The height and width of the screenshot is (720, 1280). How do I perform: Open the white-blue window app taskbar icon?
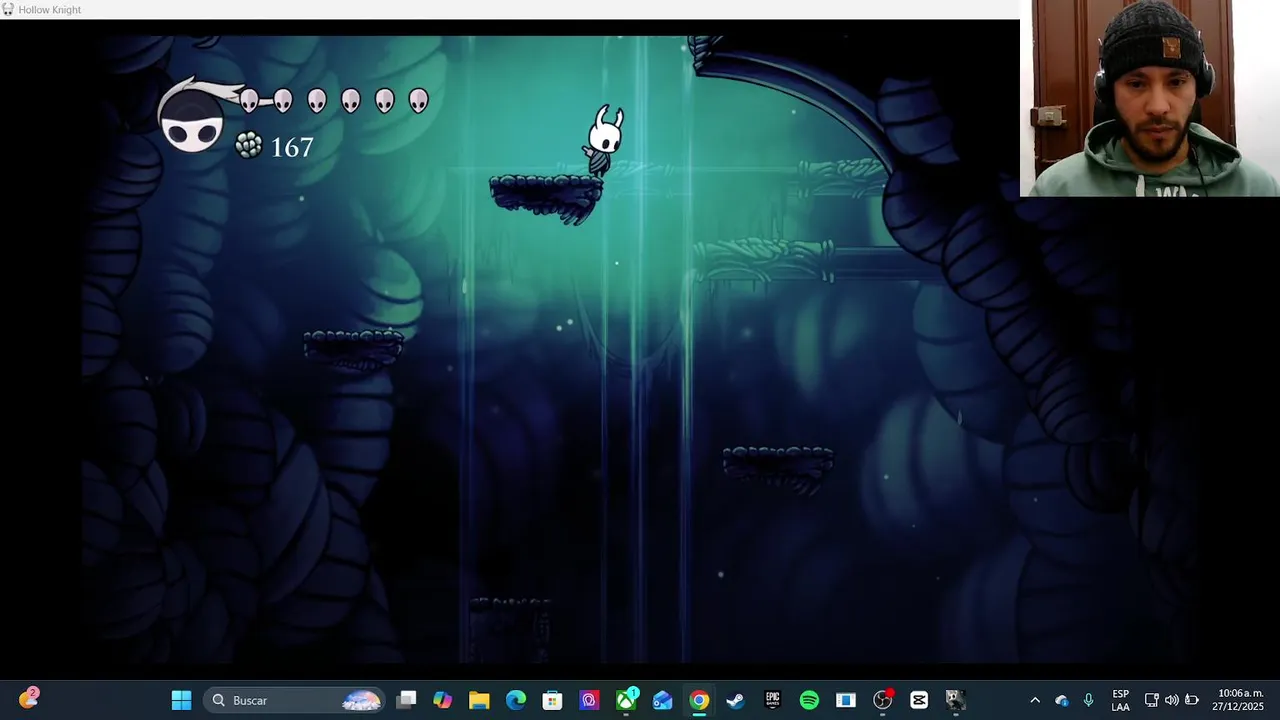pos(846,700)
